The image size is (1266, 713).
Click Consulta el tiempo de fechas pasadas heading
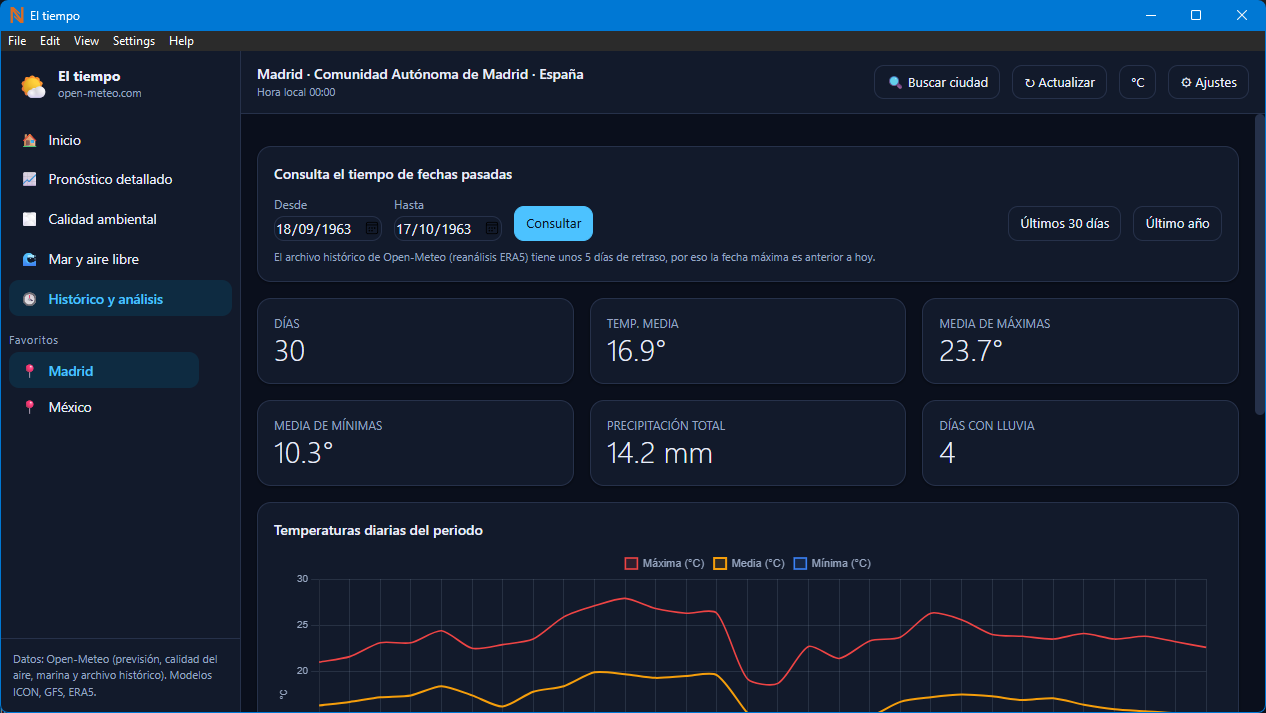click(393, 174)
